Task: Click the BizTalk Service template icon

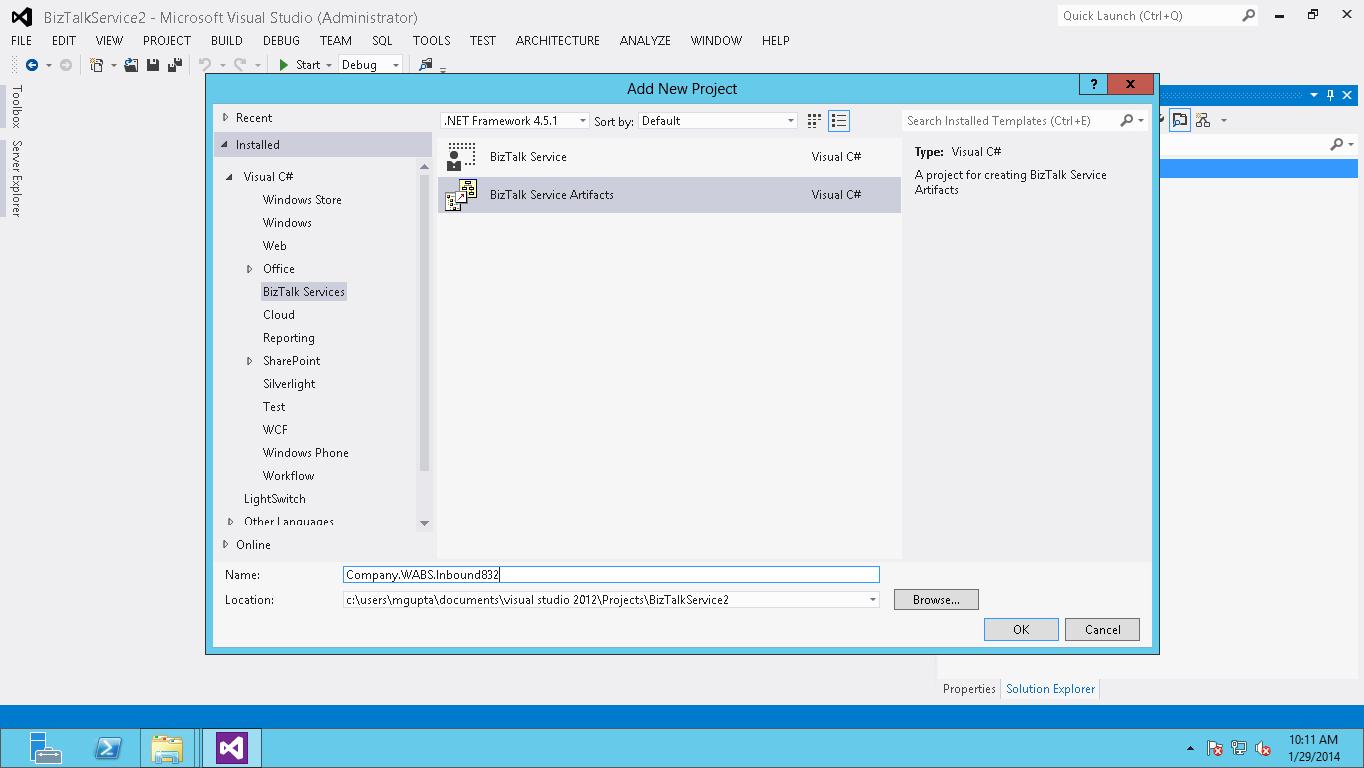Action: [461, 157]
